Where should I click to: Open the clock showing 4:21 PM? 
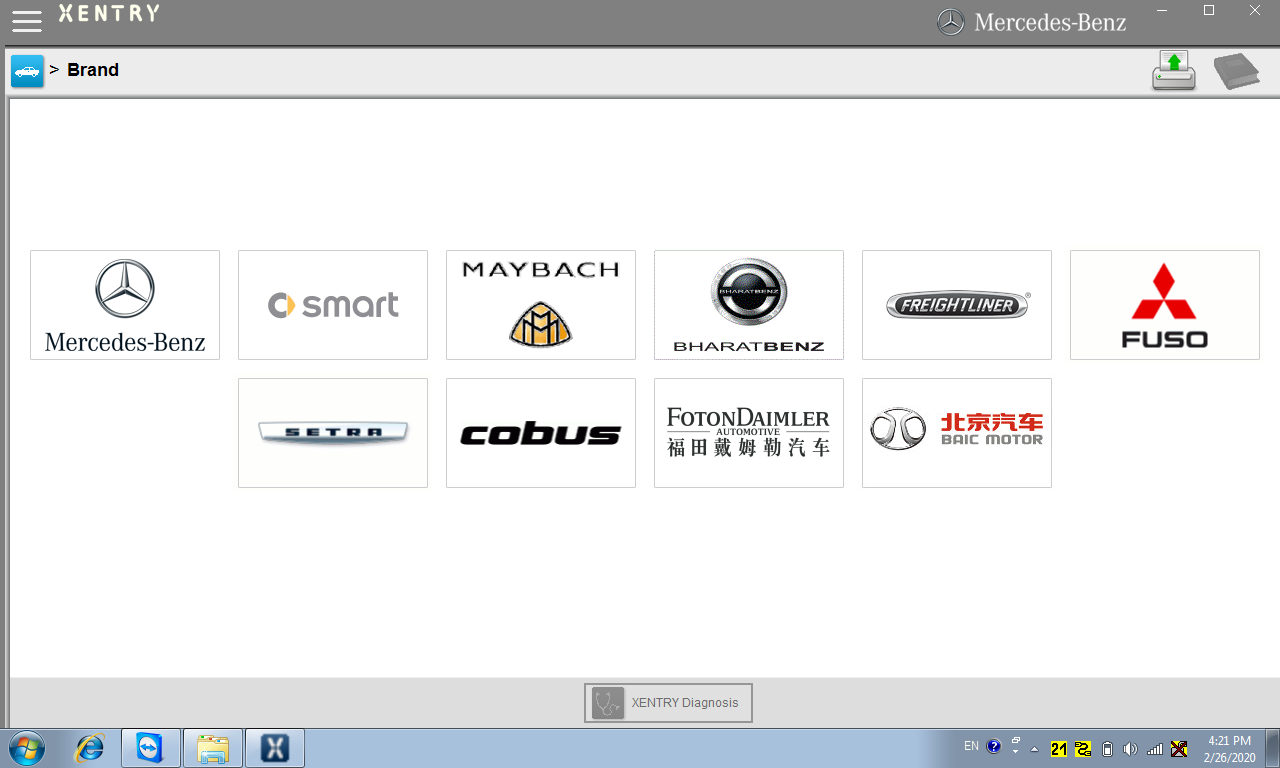[x=1229, y=749]
